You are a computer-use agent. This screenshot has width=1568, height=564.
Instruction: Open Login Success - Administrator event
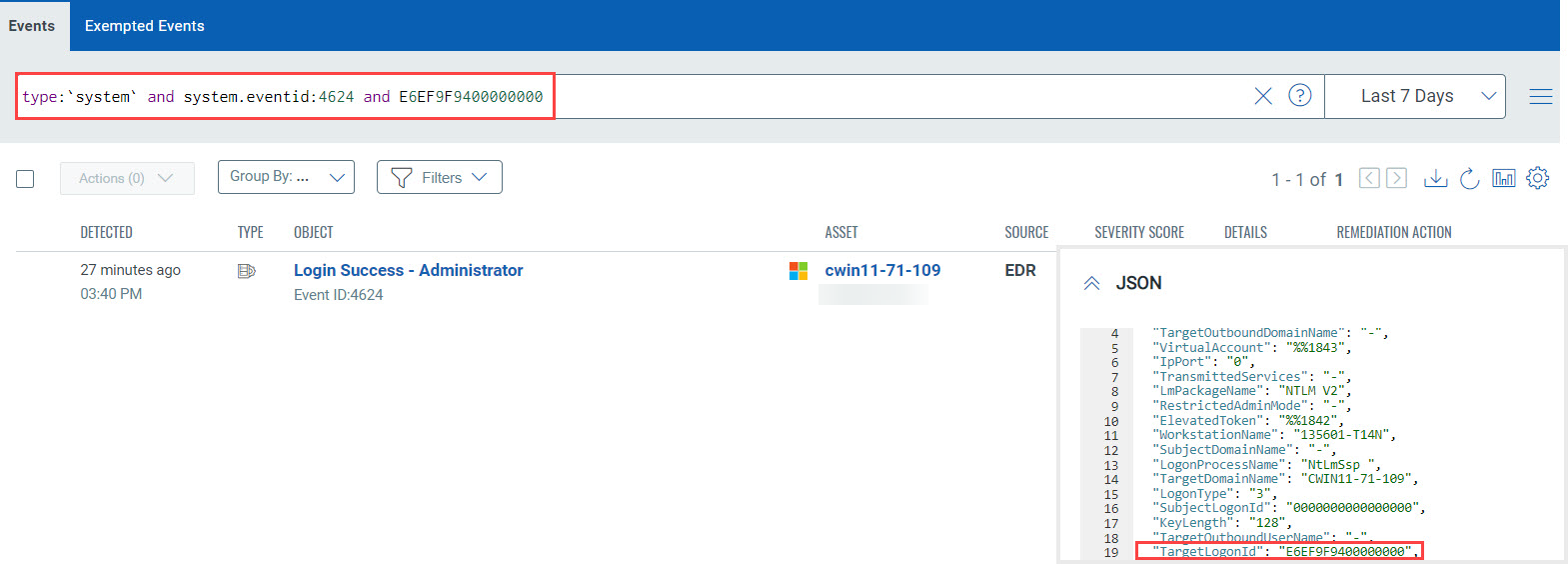coord(408,270)
